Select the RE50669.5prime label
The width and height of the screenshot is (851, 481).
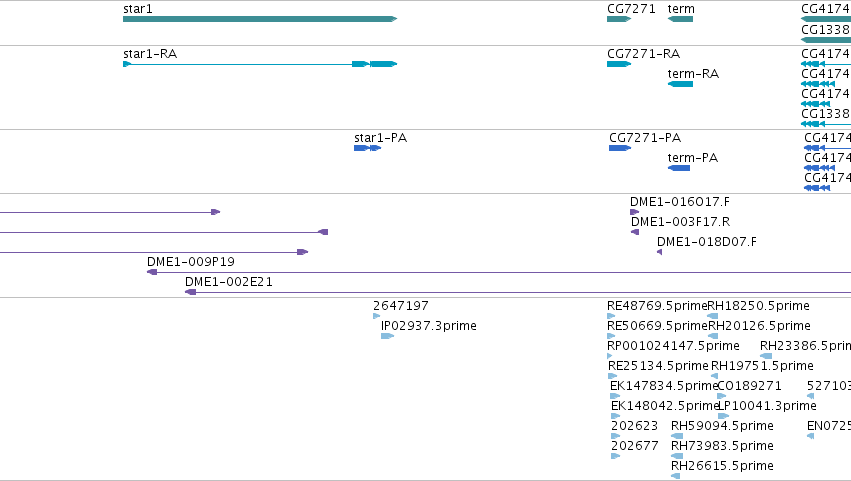coord(657,326)
